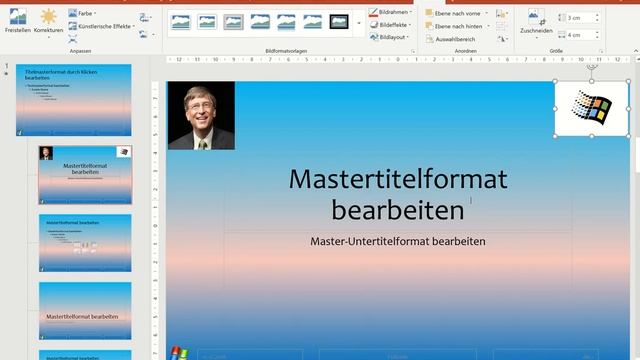Select the third layout thumbnail with content icons
Image resolution: width=640 pixels, height=360 pixels.
coord(85,243)
